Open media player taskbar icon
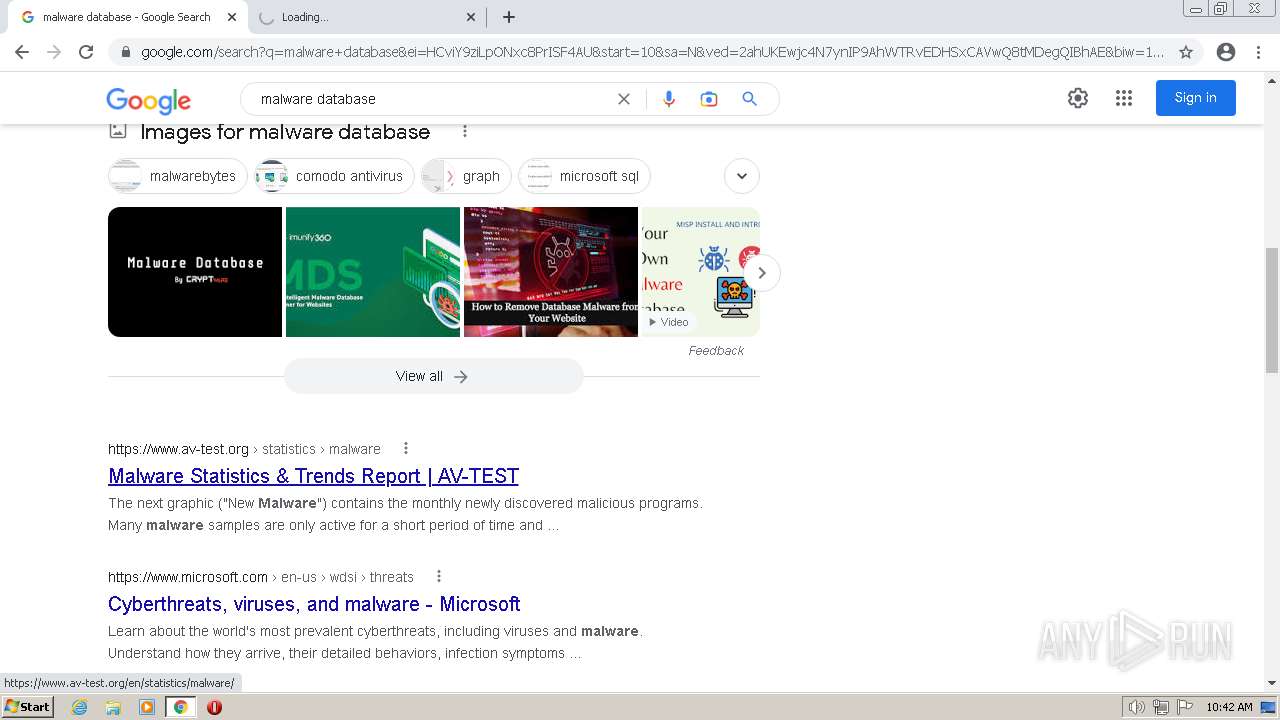 pos(147,707)
